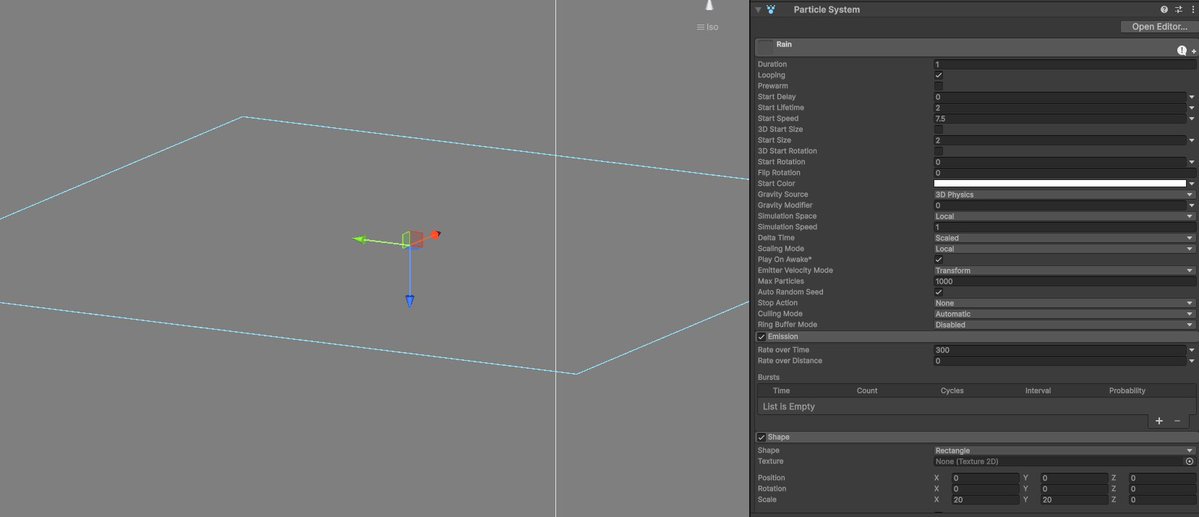Screen dimensions: 1199x517
Task: Enable the 3D Start Rotation checkbox
Action: [938, 151]
